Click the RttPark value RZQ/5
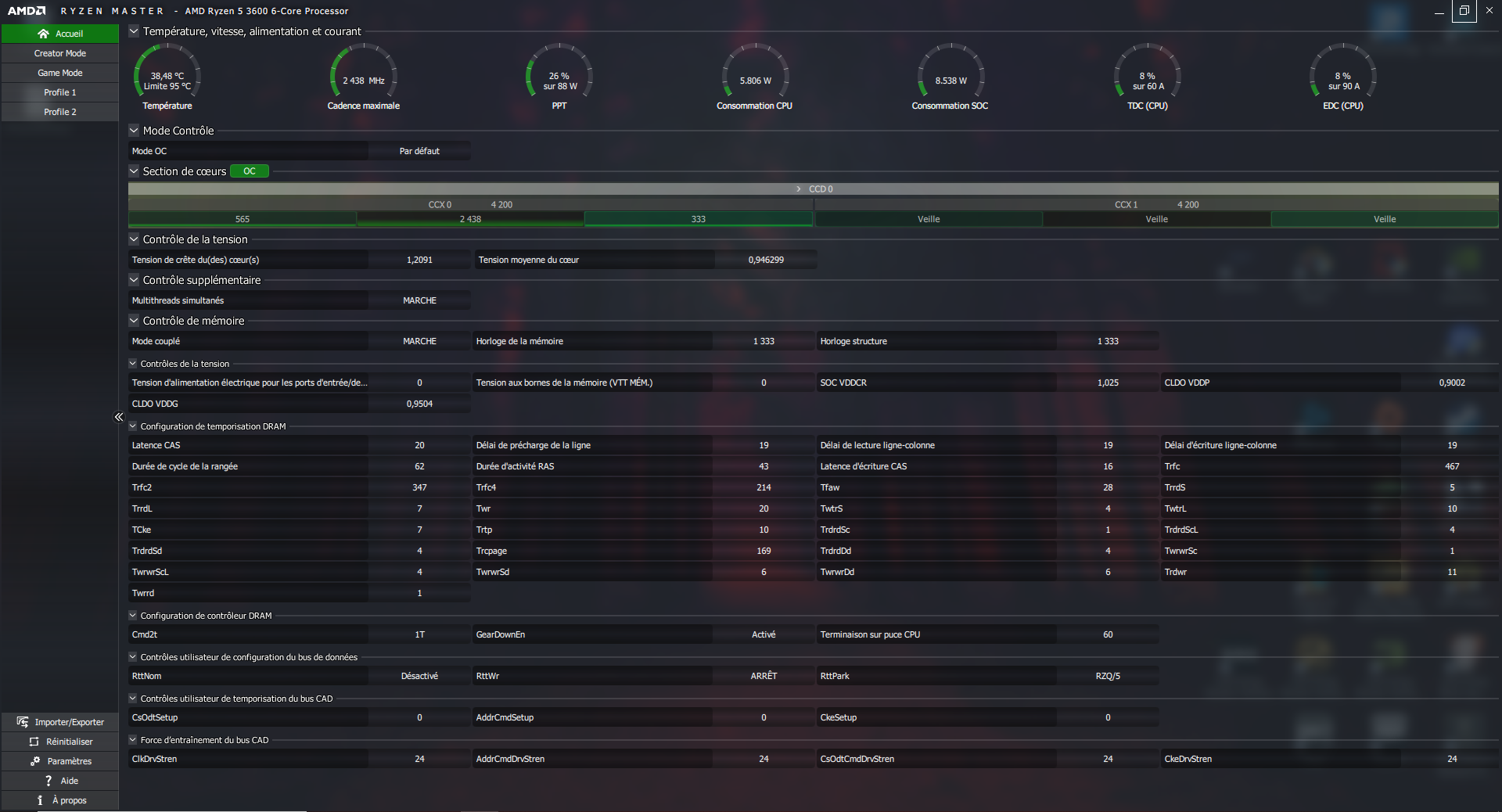The image size is (1502, 812). [x=1108, y=676]
